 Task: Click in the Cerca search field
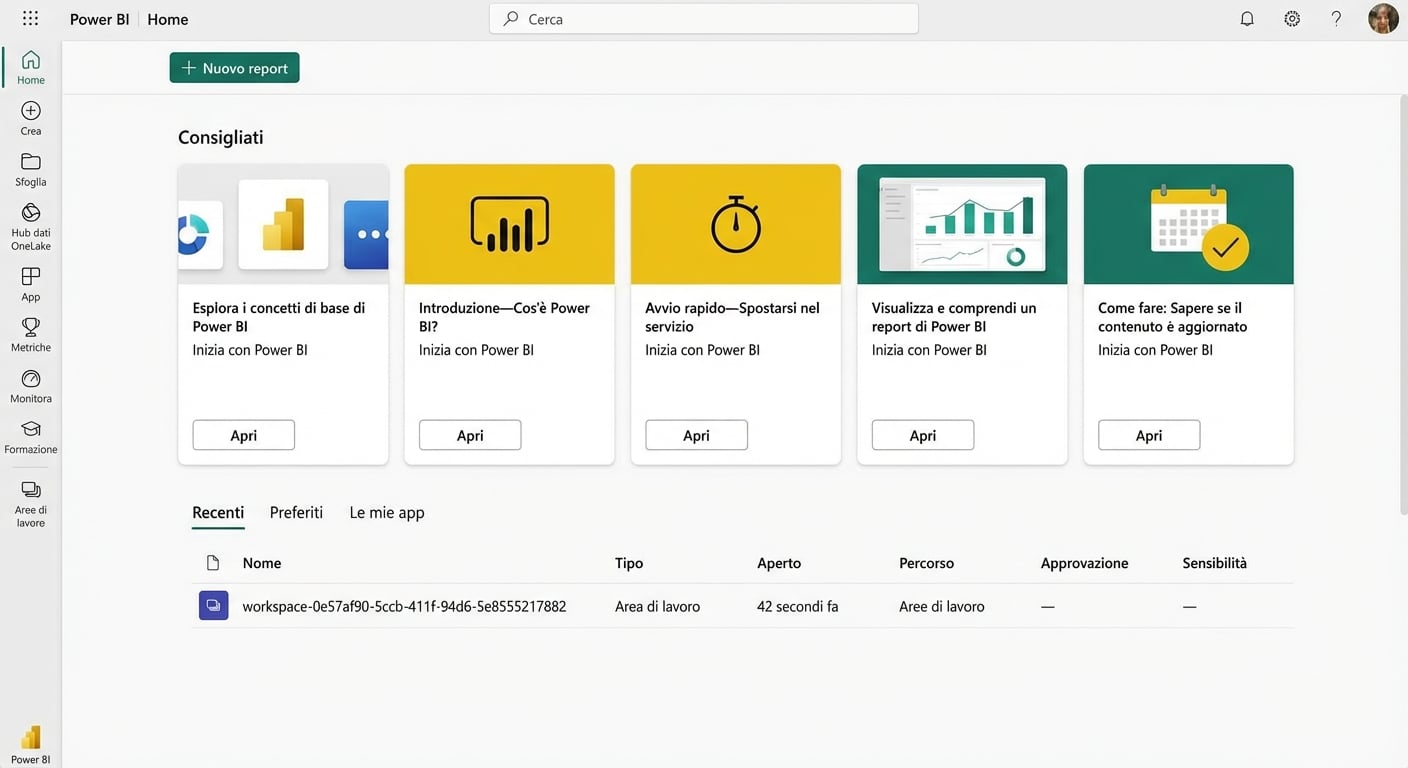[704, 19]
